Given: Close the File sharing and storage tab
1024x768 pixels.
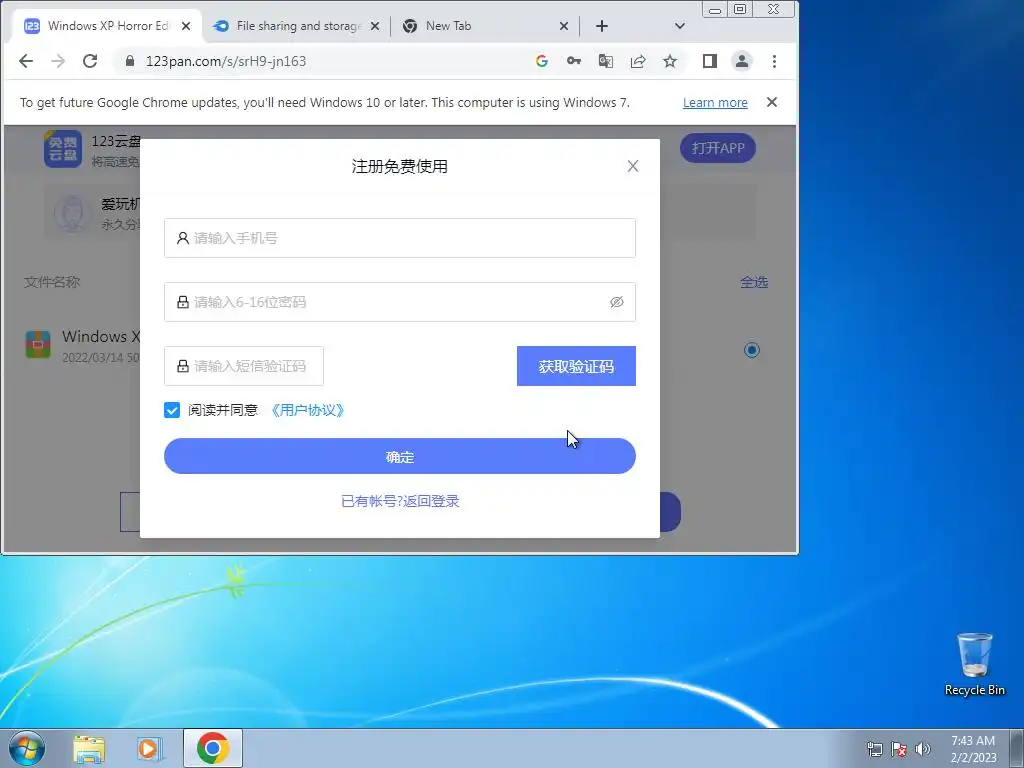Looking at the screenshot, I should (375, 26).
